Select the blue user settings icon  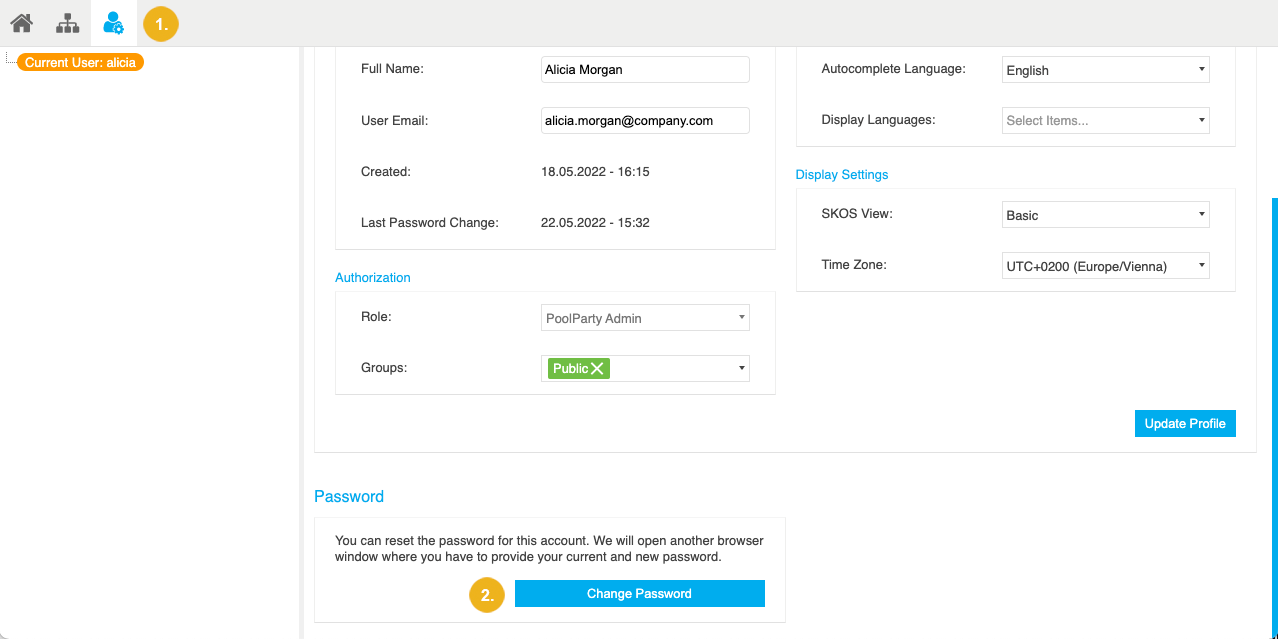113,23
